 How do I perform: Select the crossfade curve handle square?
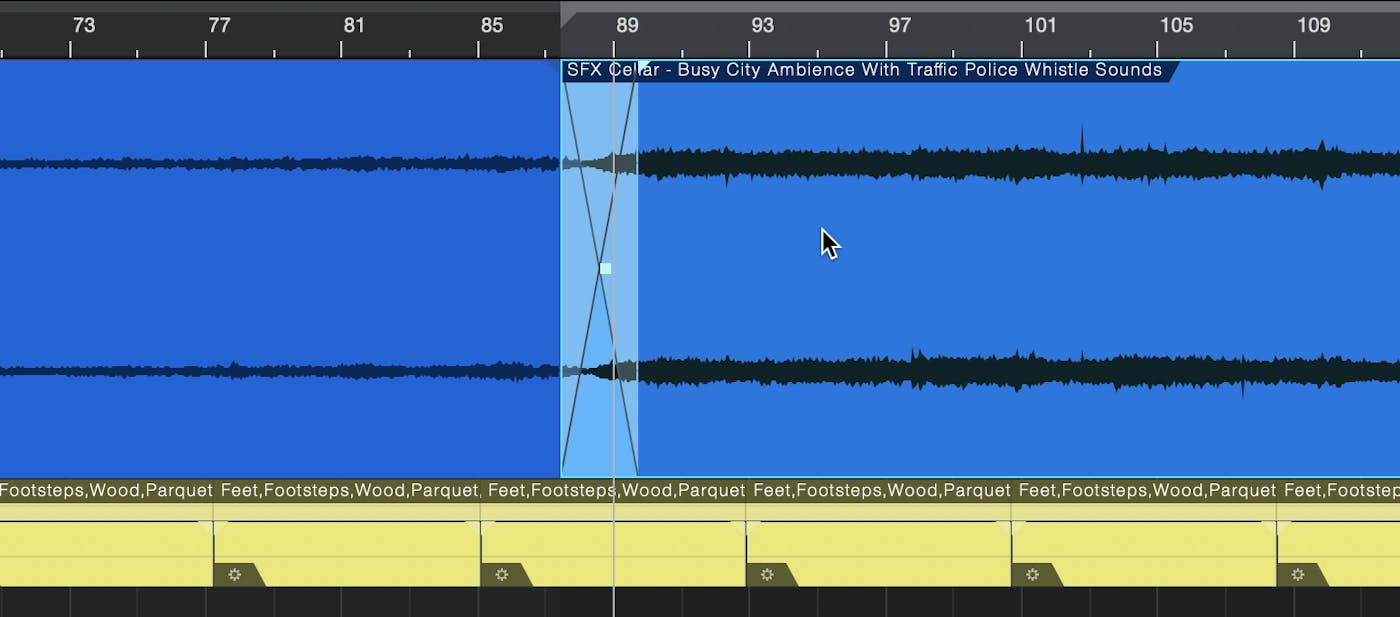point(605,268)
